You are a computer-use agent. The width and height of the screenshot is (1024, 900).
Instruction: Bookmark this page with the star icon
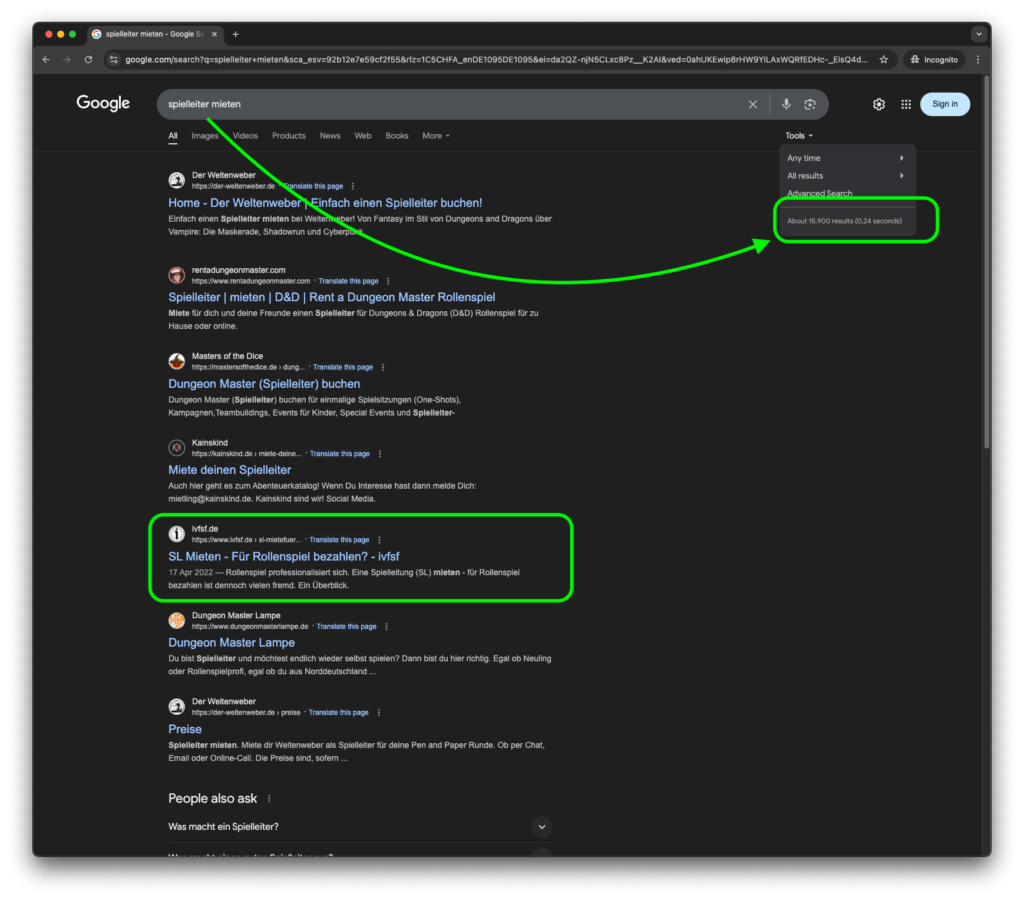(884, 59)
